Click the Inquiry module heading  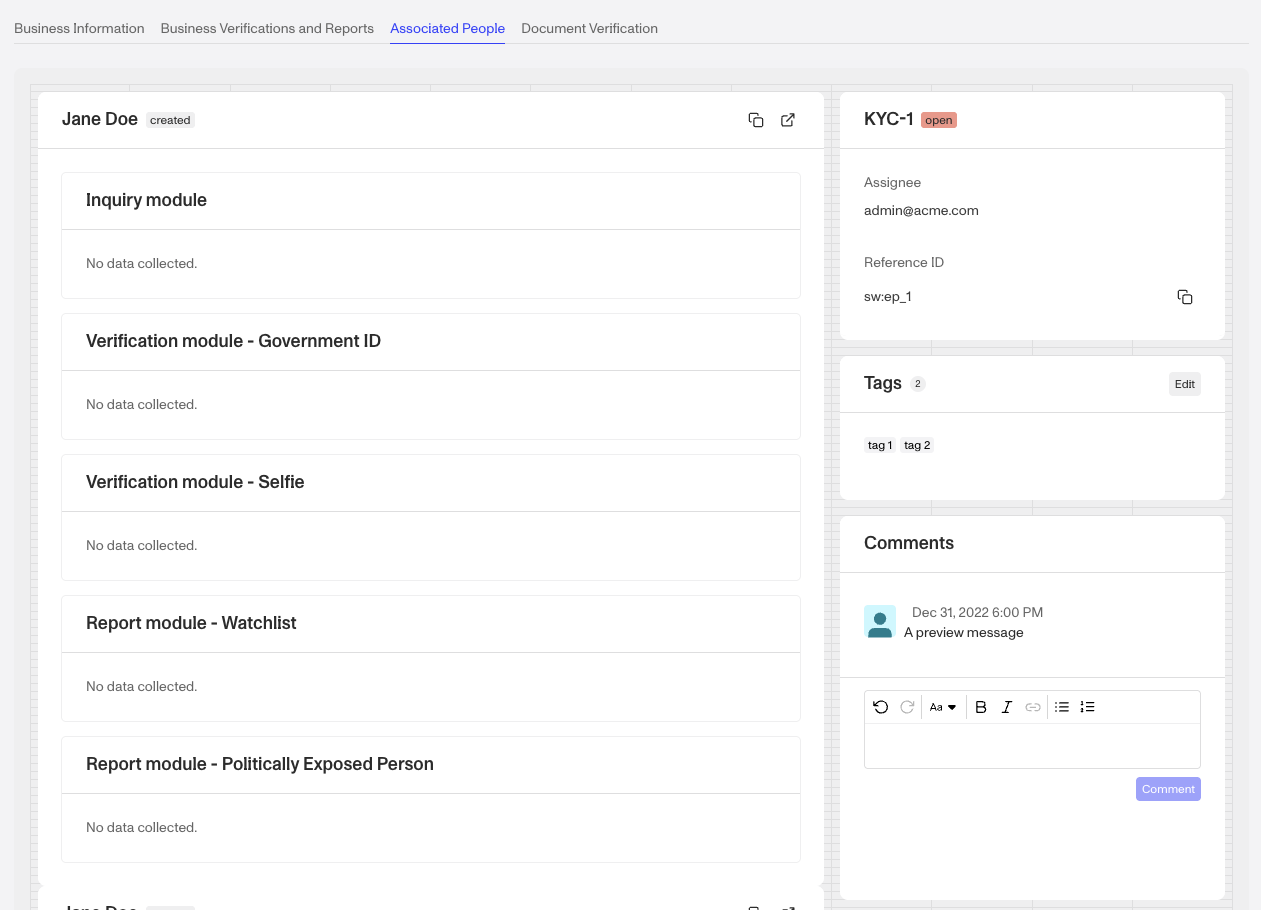146,200
